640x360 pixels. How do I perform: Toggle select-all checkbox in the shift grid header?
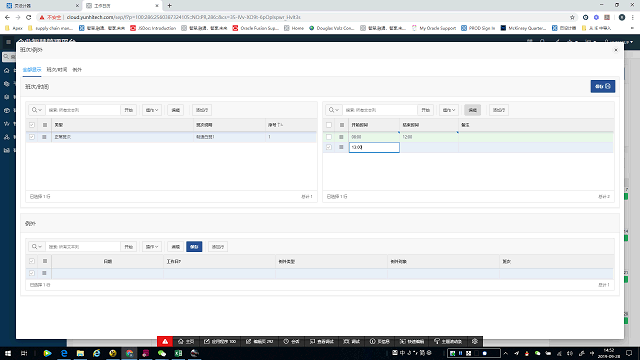[32, 125]
